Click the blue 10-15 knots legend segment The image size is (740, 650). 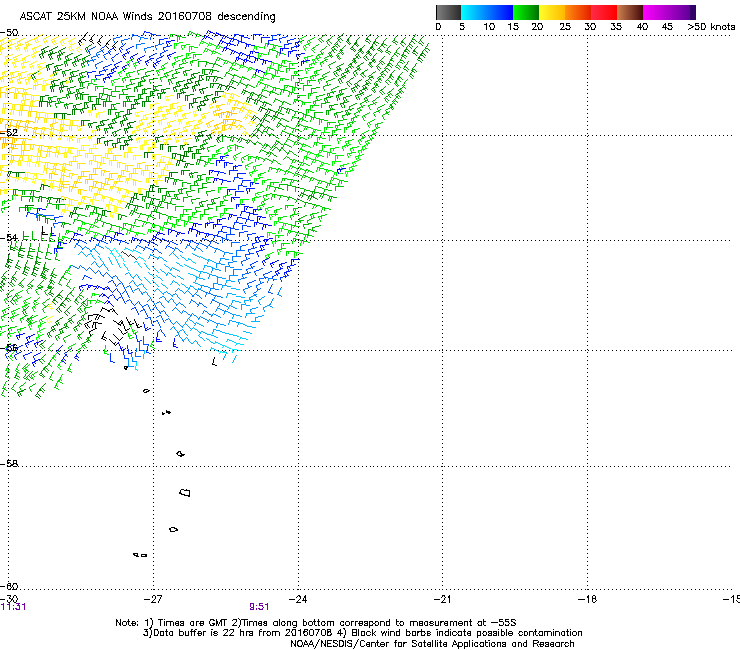[500, 12]
